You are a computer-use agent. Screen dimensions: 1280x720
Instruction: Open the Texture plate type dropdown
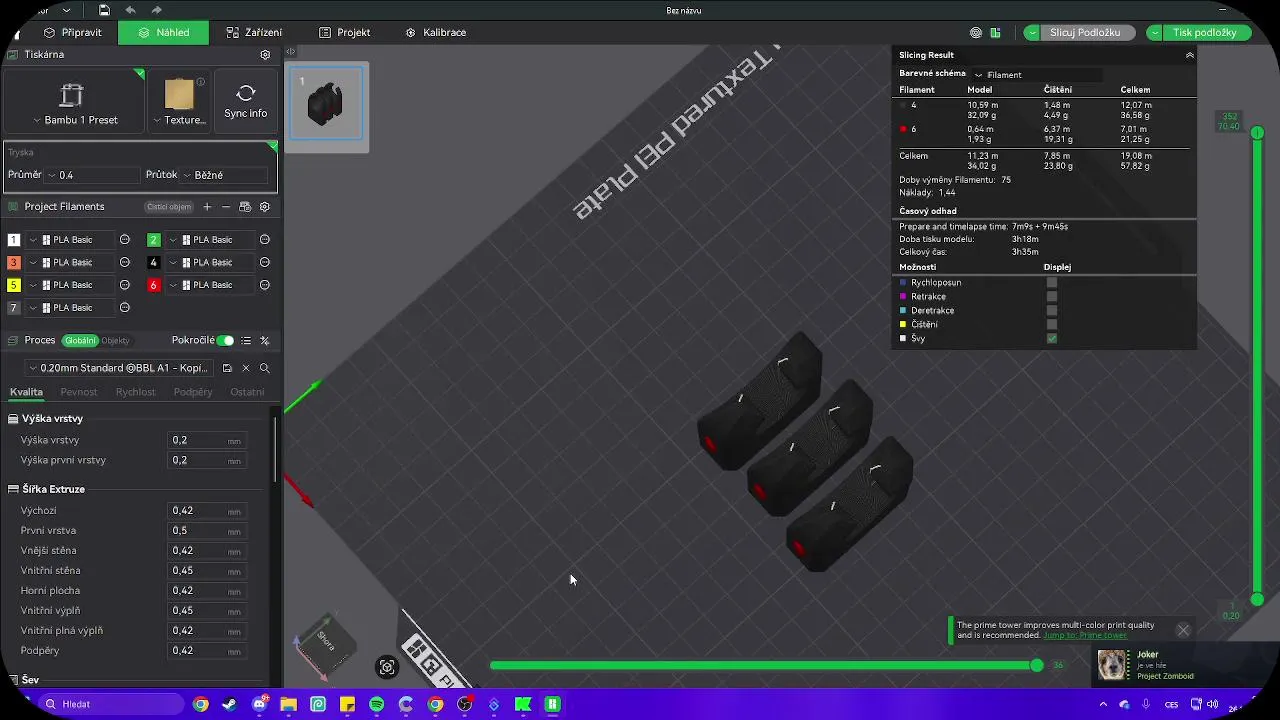pos(179,120)
